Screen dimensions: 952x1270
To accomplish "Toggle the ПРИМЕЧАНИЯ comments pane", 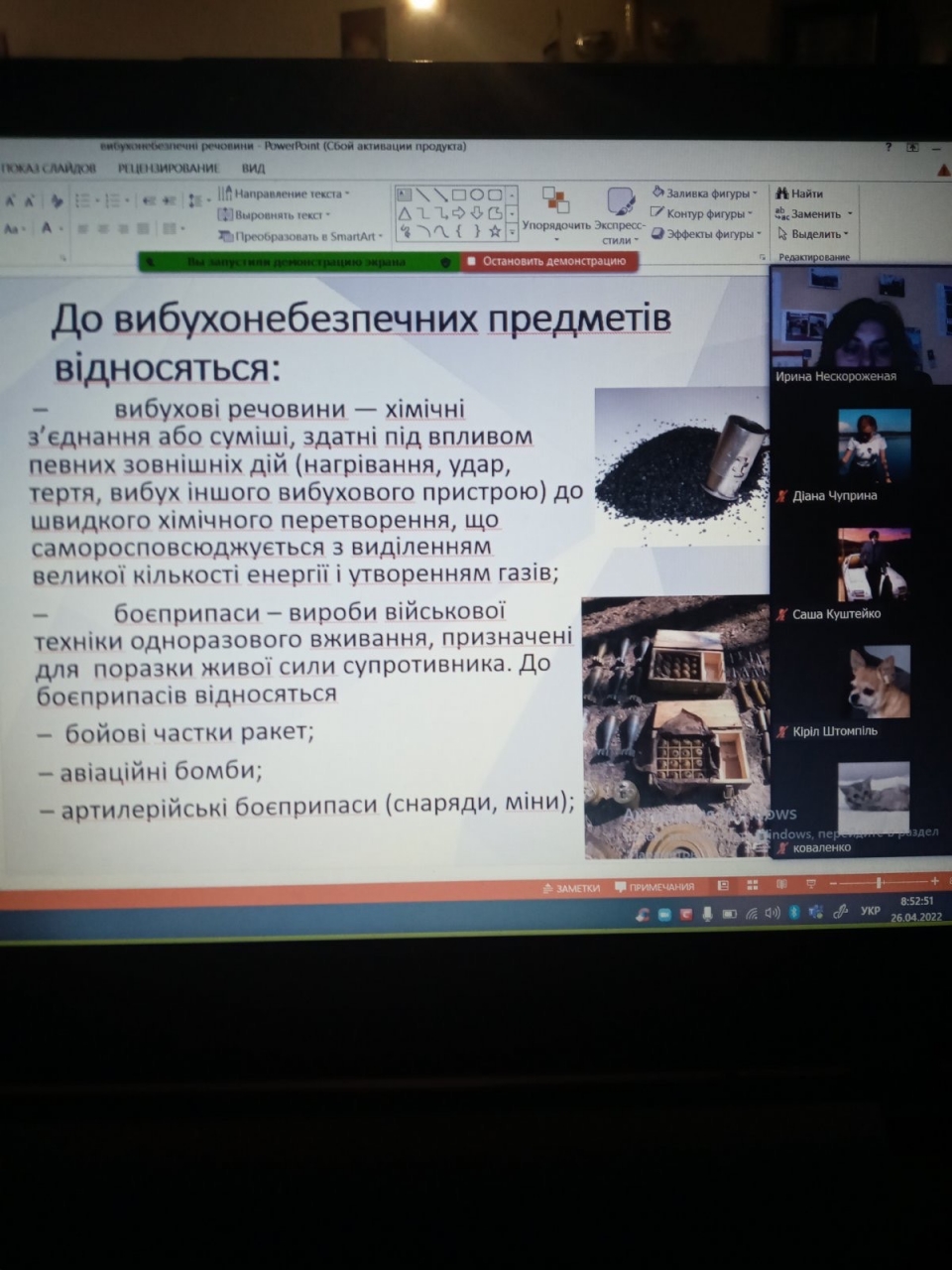I will (654, 887).
